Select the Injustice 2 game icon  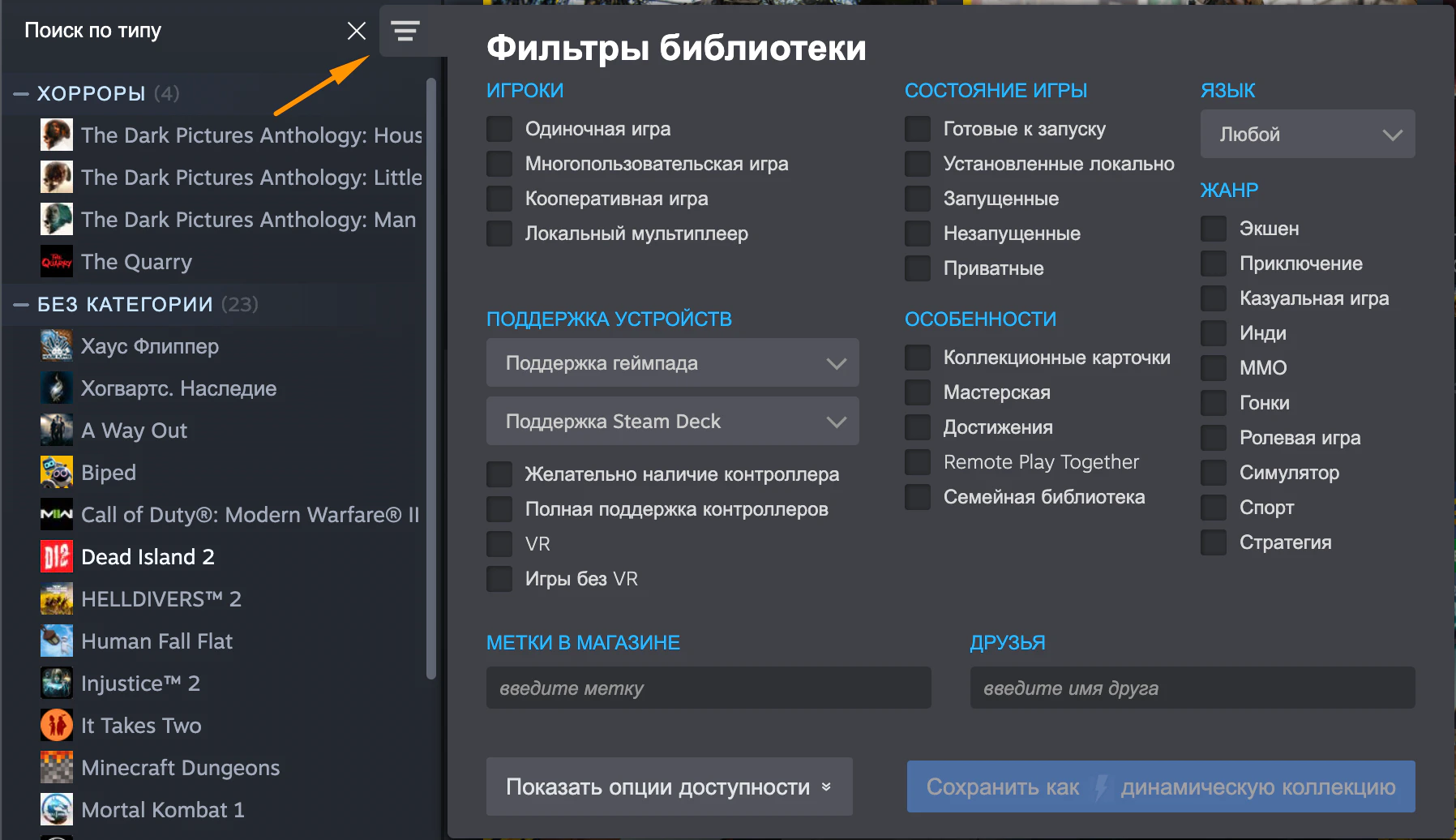(x=57, y=683)
